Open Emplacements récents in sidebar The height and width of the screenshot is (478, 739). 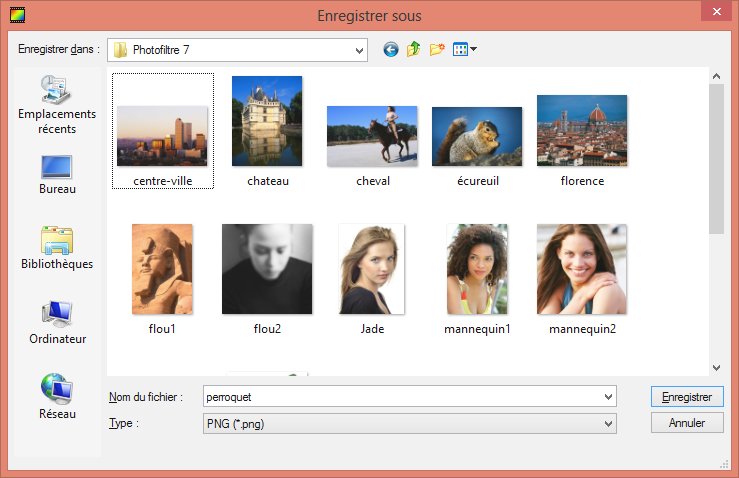[57, 105]
